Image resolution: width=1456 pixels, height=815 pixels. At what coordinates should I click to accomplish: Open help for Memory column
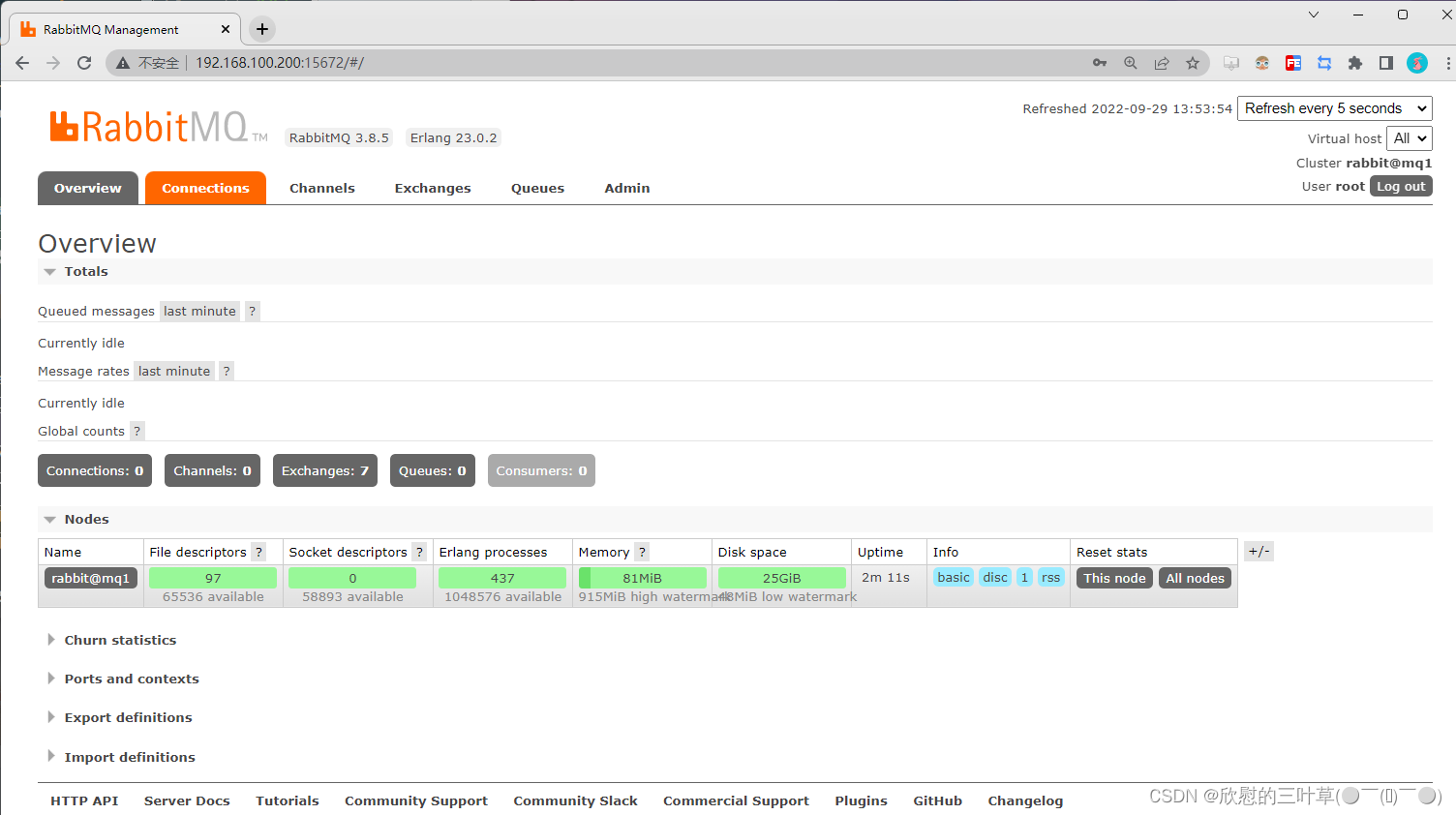tap(642, 552)
